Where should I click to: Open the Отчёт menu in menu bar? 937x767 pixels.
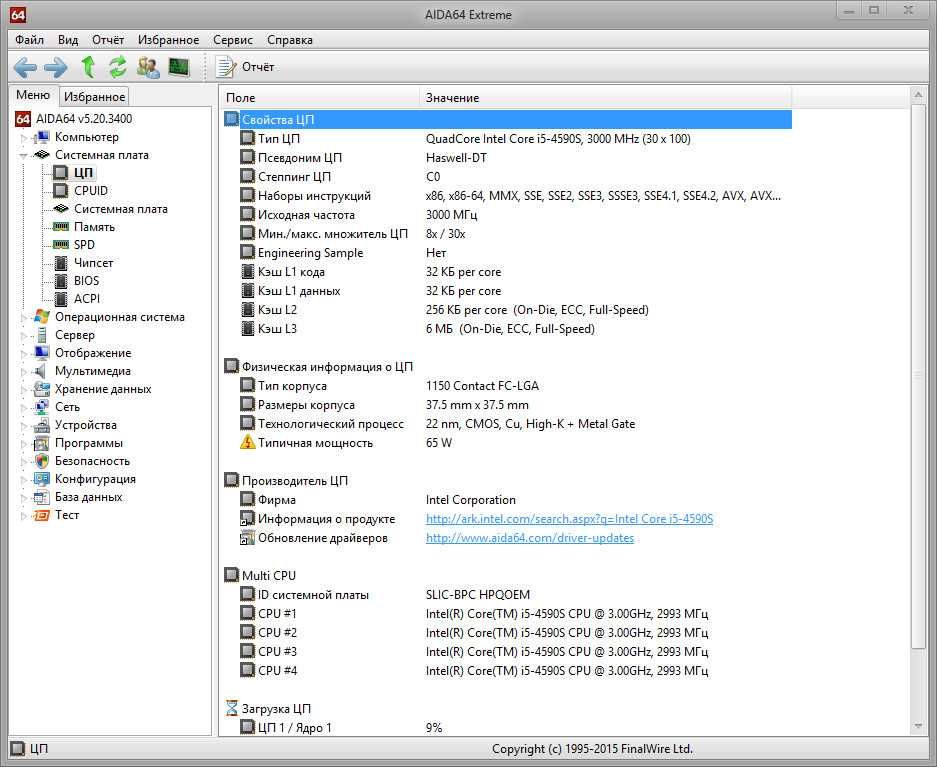point(108,40)
